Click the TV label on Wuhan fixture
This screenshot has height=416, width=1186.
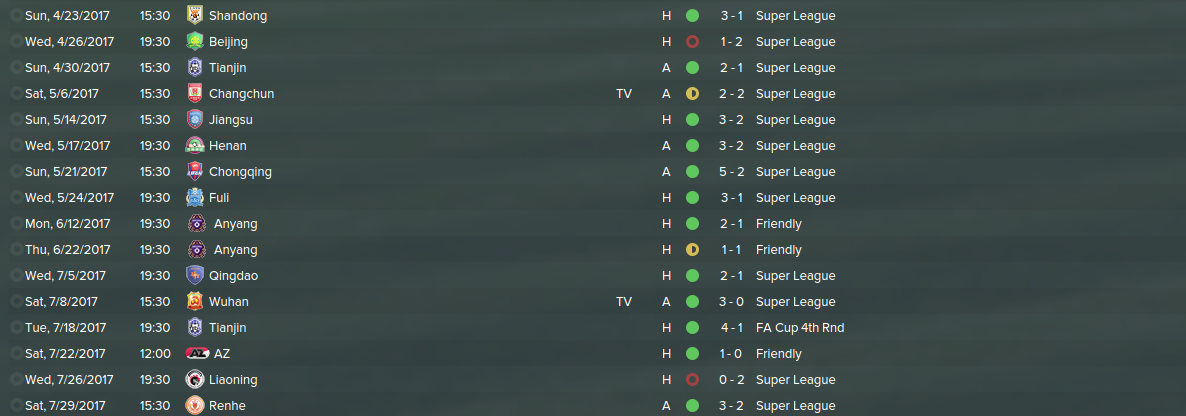tap(624, 302)
